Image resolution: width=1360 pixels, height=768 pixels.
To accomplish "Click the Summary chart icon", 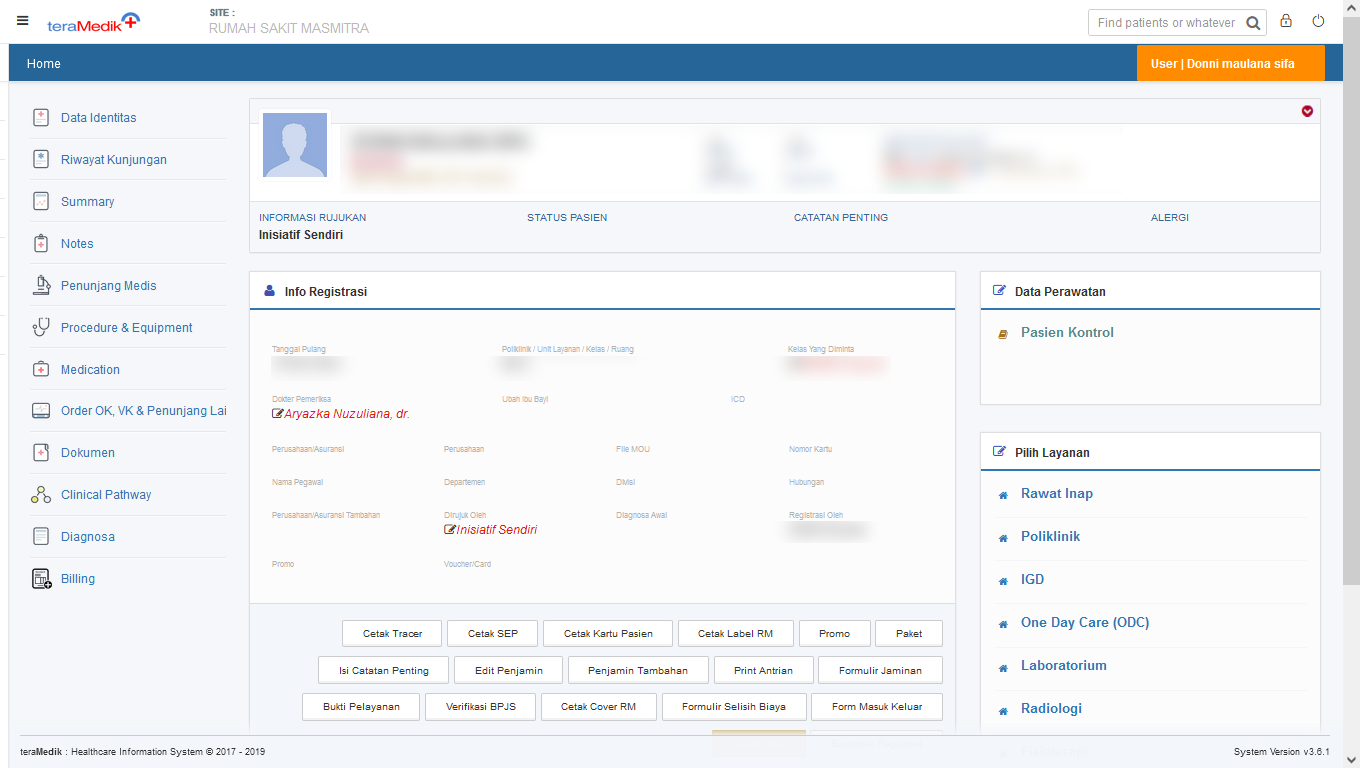I will [x=41, y=201].
